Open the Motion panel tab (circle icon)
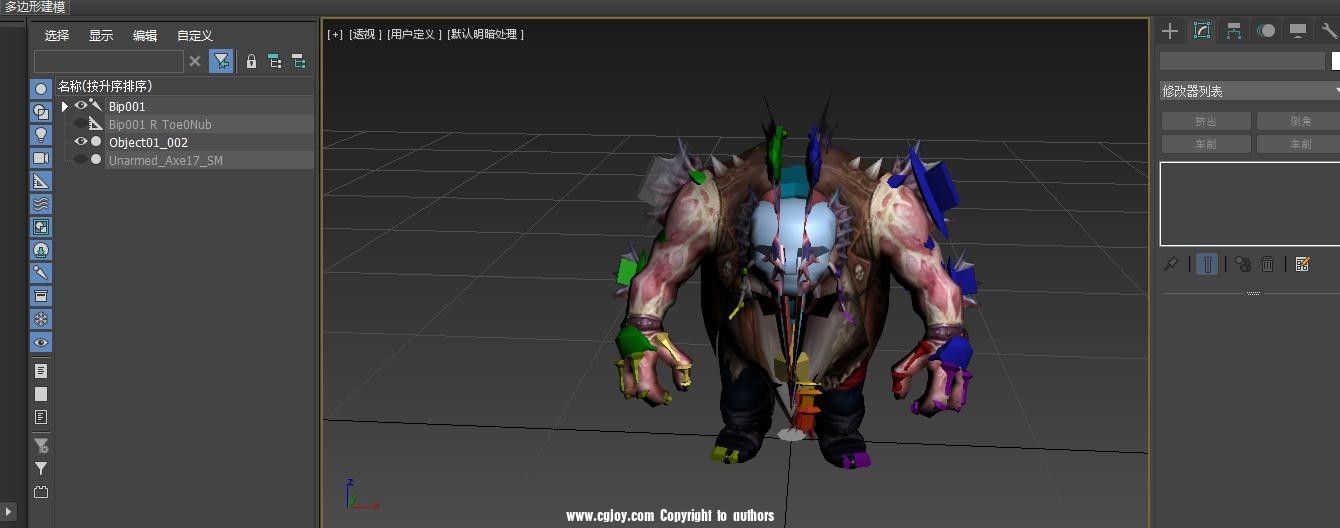 pyautogui.click(x=1266, y=31)
